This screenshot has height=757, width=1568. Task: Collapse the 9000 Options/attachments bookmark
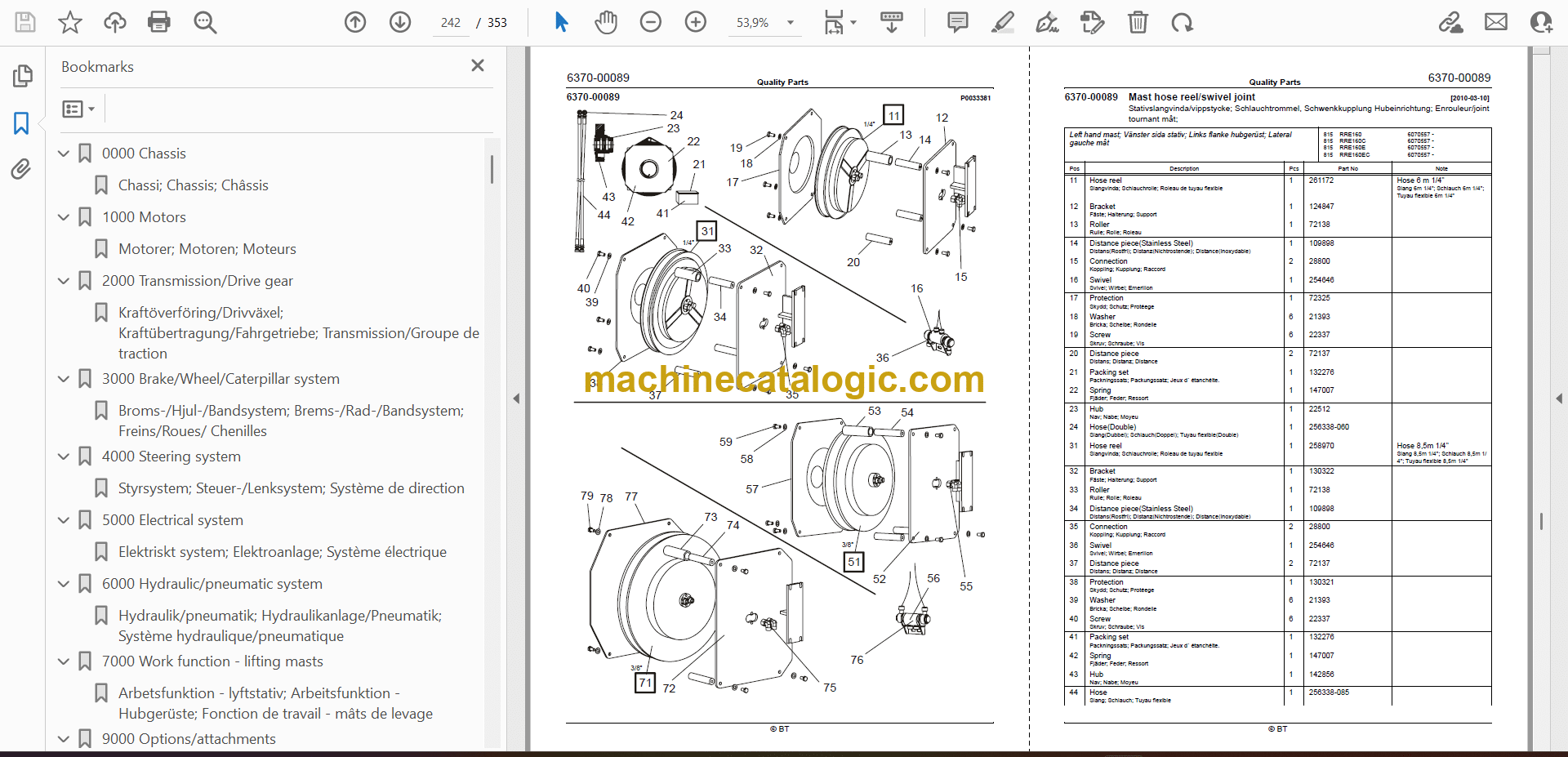point(64,738)
